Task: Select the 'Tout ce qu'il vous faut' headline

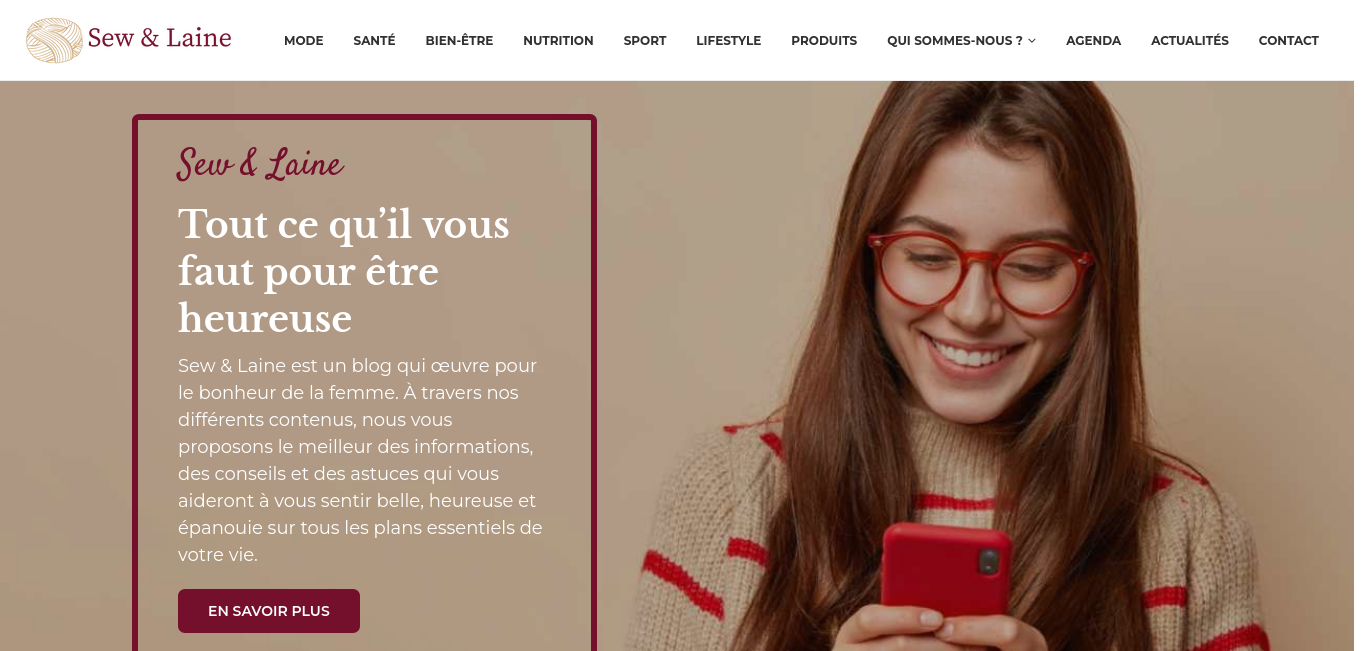Action: [x=344, y=271]
